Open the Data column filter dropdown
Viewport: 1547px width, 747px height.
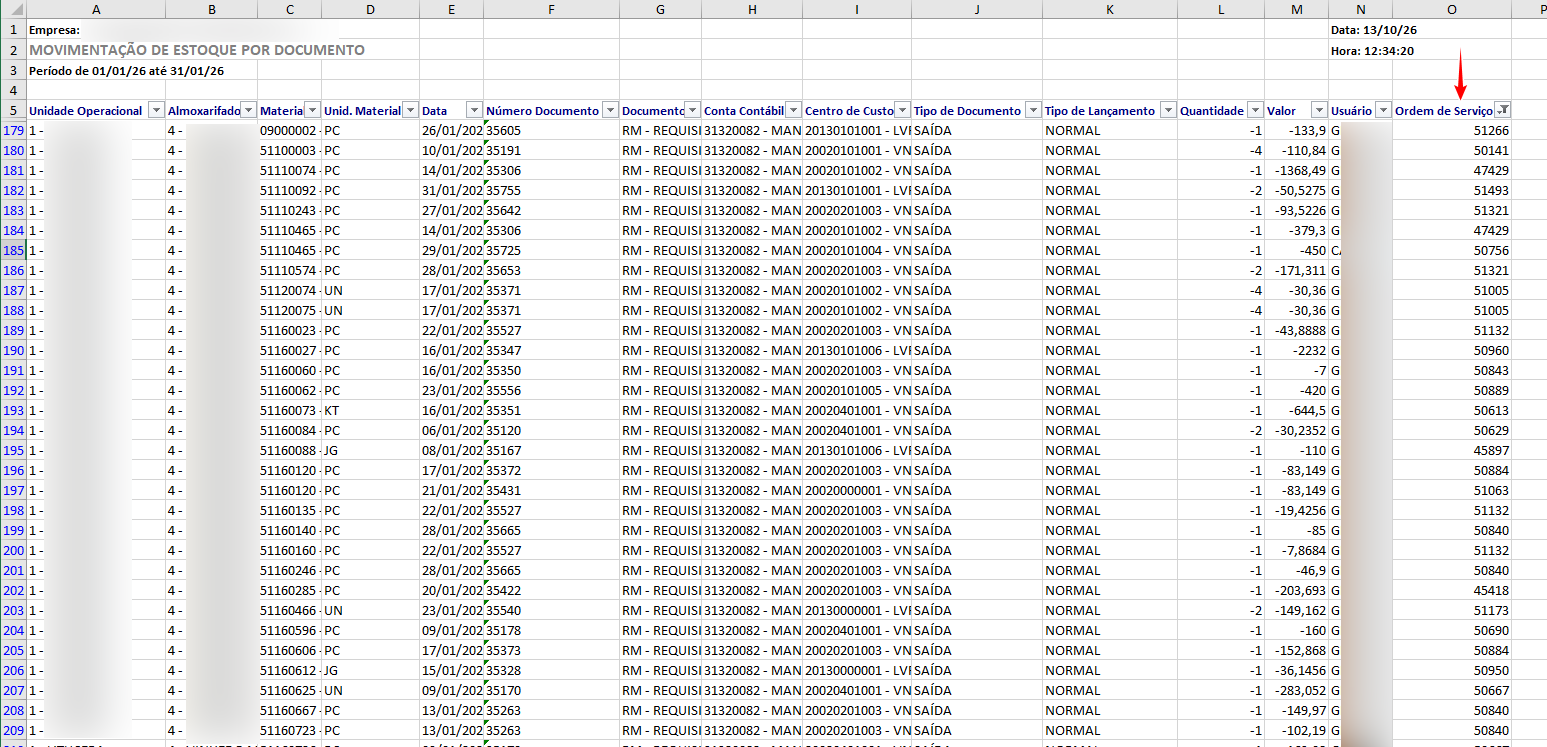(x=474, y=111)
